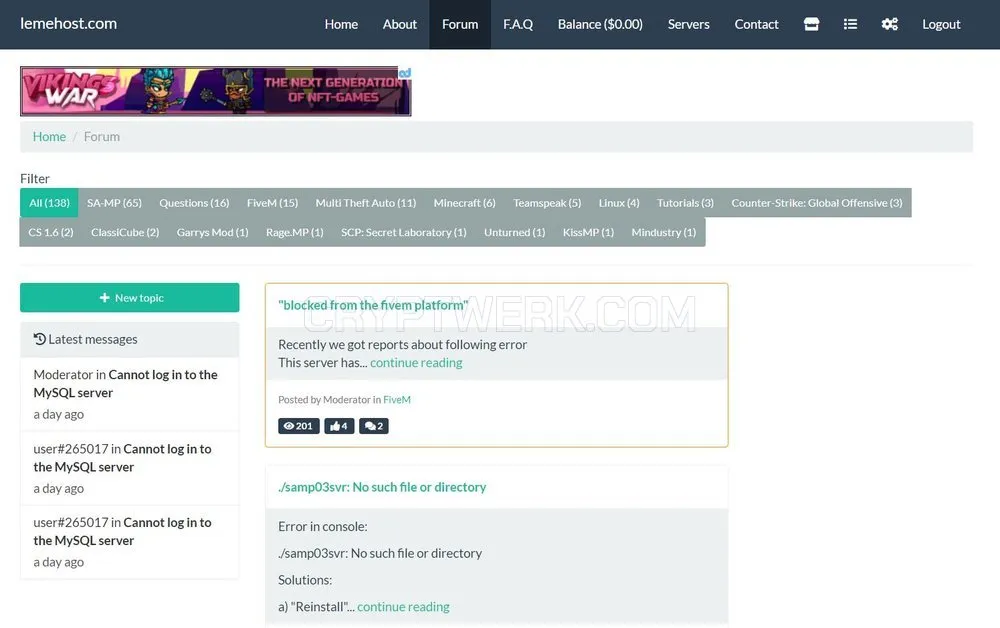1000x628 pixels.
Task: Filter by Counter-Strike: Global Offensive (3)
Action: (817, 203)
